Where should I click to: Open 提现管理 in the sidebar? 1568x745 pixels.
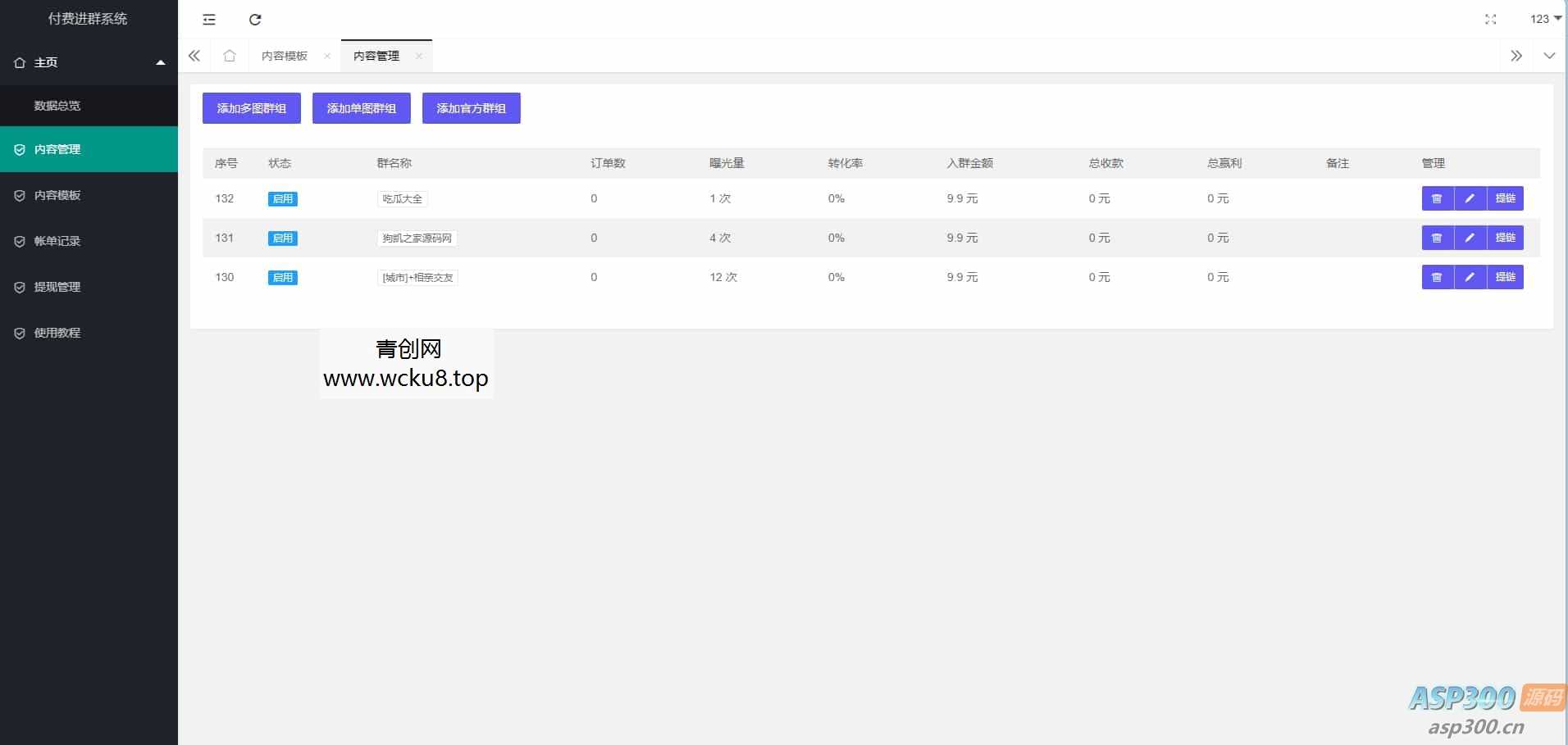tap(57, 287)
